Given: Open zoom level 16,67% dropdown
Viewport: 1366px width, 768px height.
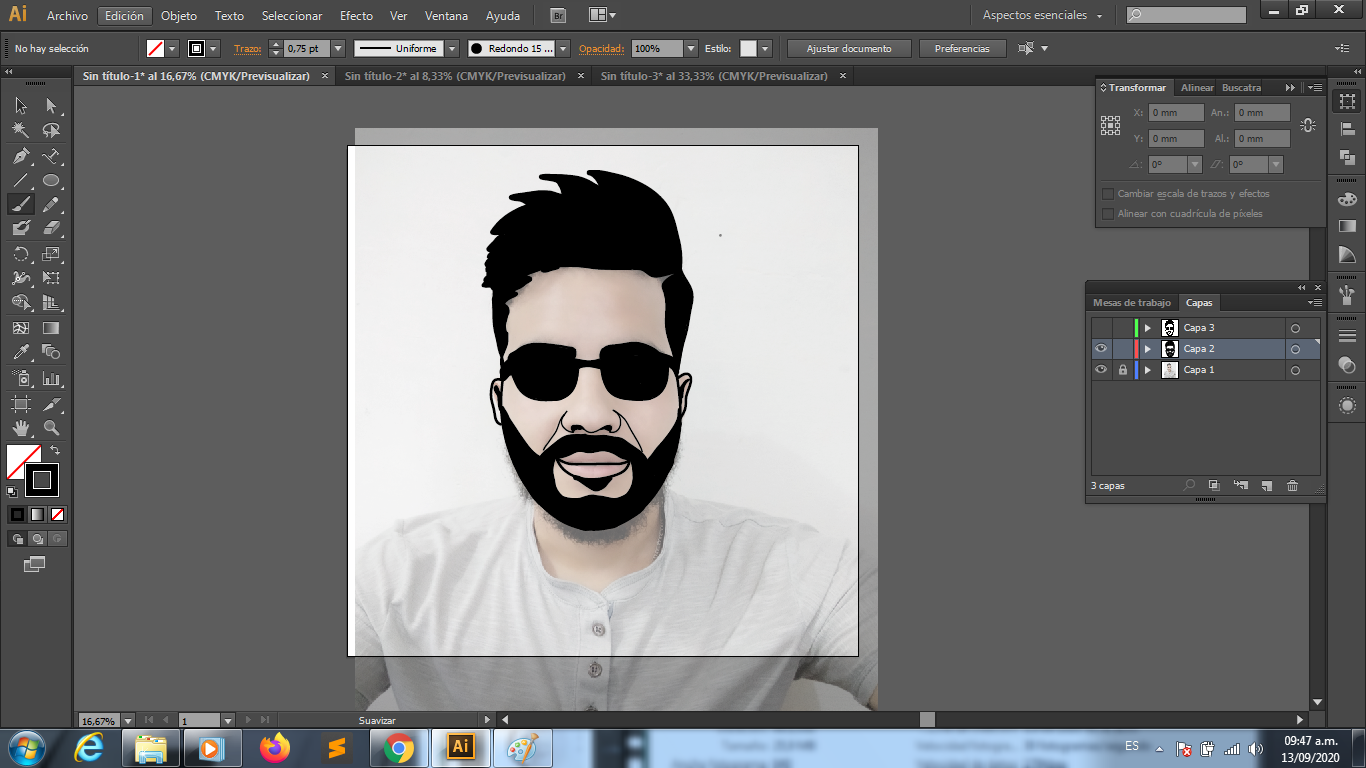Looking at the screenshot, I should click(x=126, y=720).
